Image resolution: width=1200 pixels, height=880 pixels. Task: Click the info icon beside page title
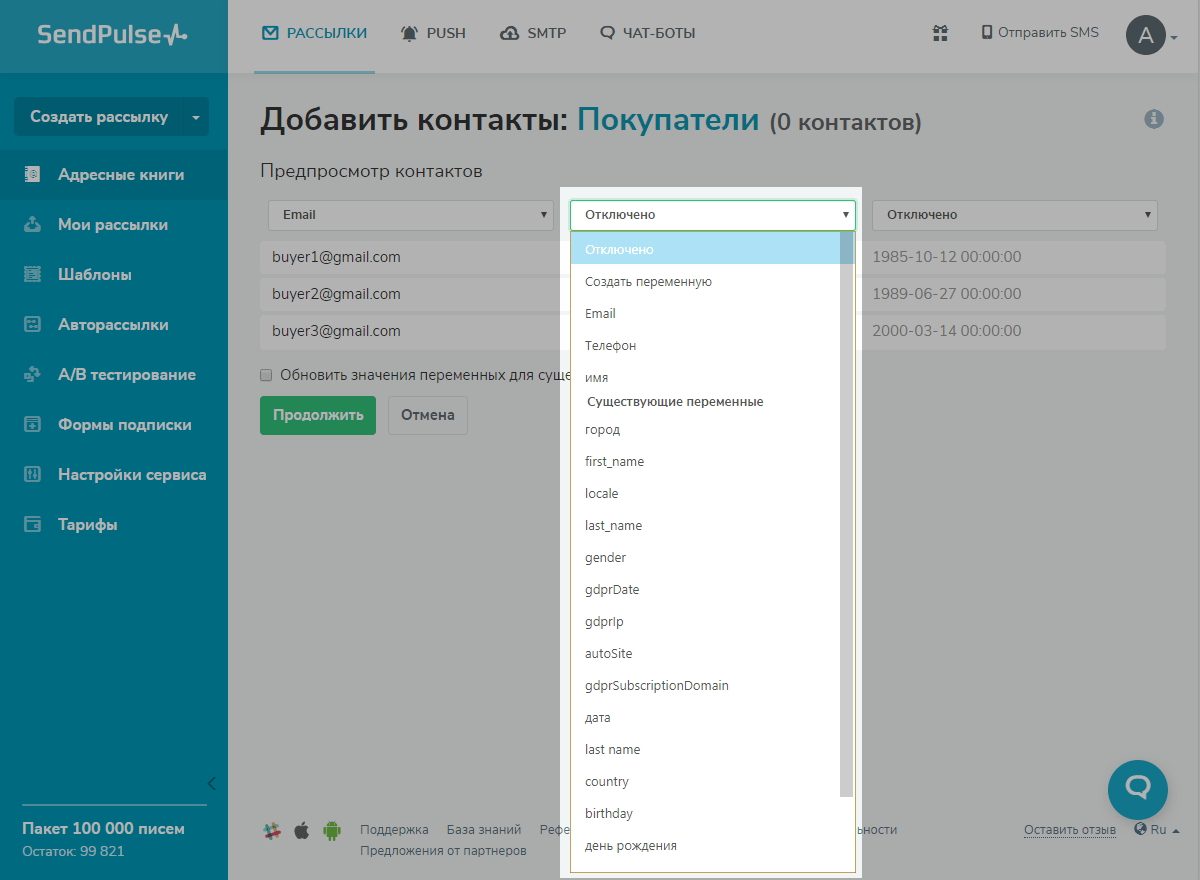(x=1154, y=119)
